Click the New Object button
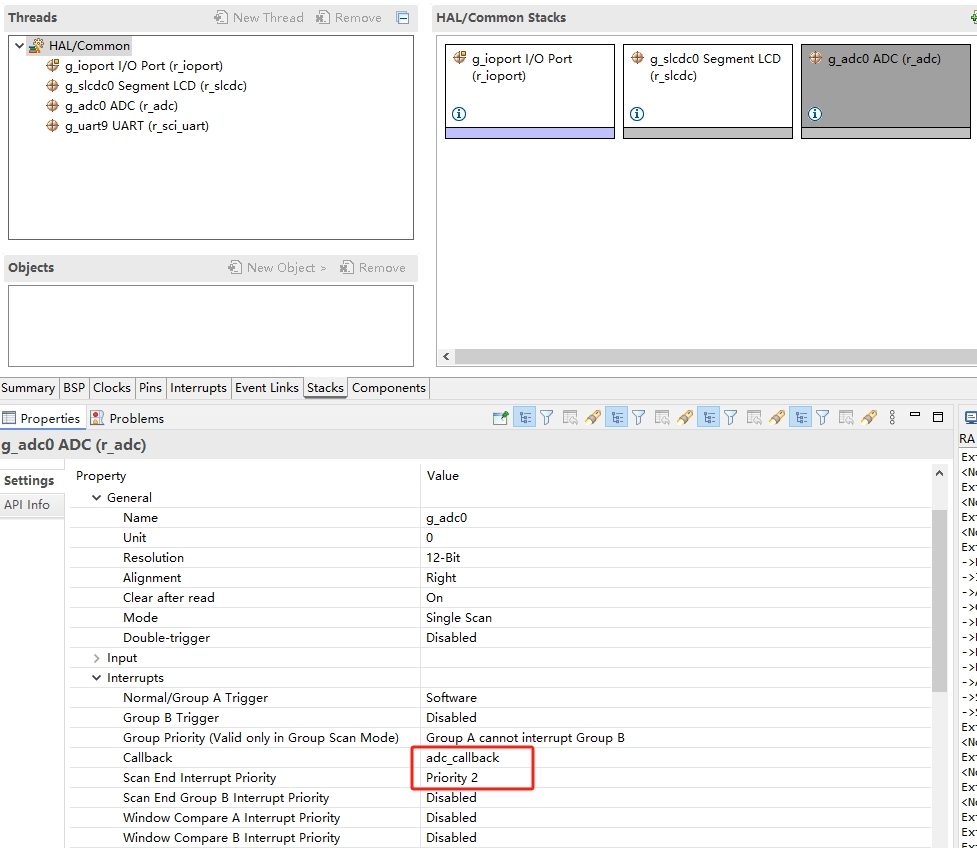Viewport: 977px width, 848px height. click(x=277, y=267)
